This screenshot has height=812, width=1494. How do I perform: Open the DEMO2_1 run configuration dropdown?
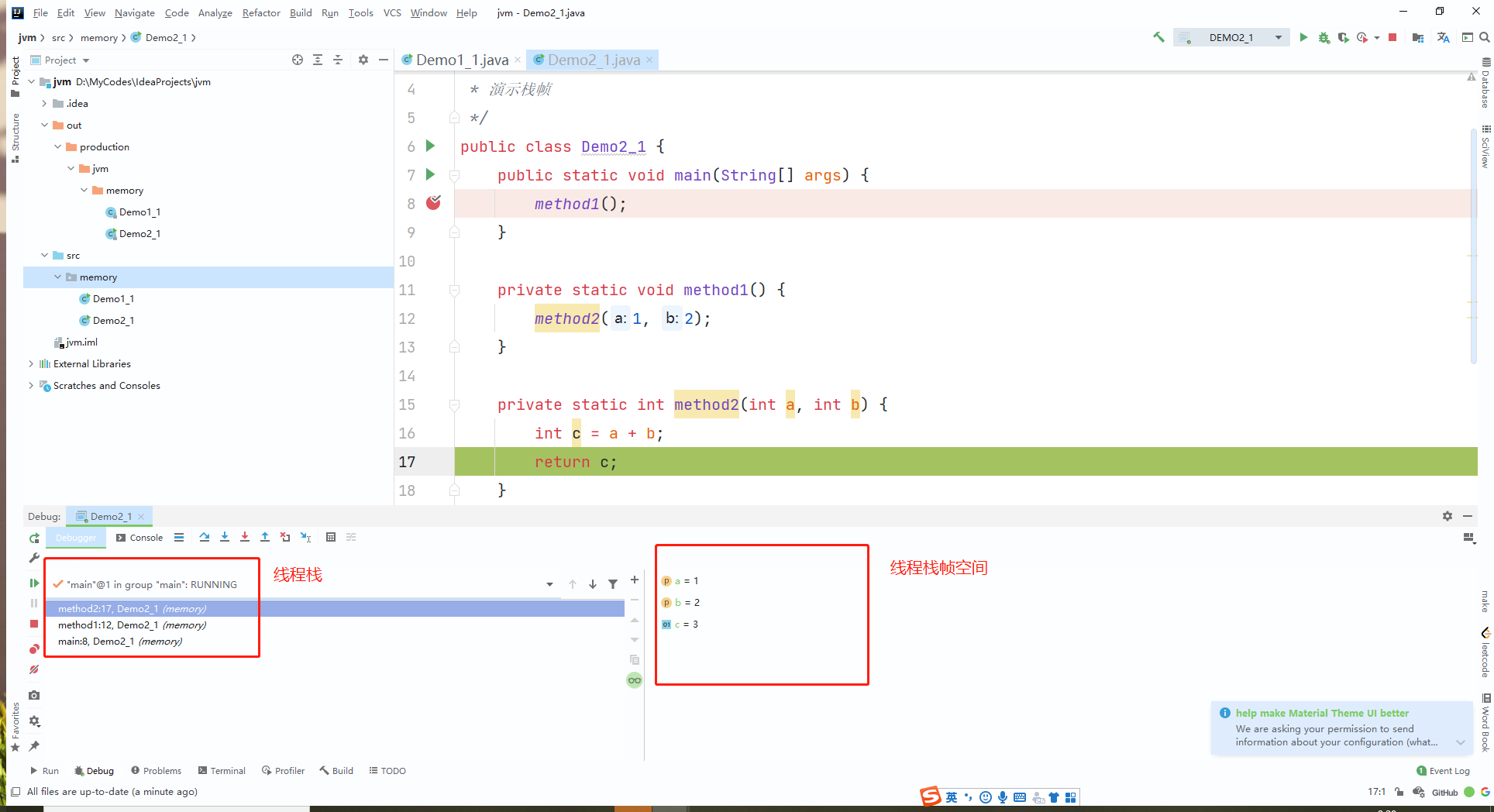pos(1231,37)
